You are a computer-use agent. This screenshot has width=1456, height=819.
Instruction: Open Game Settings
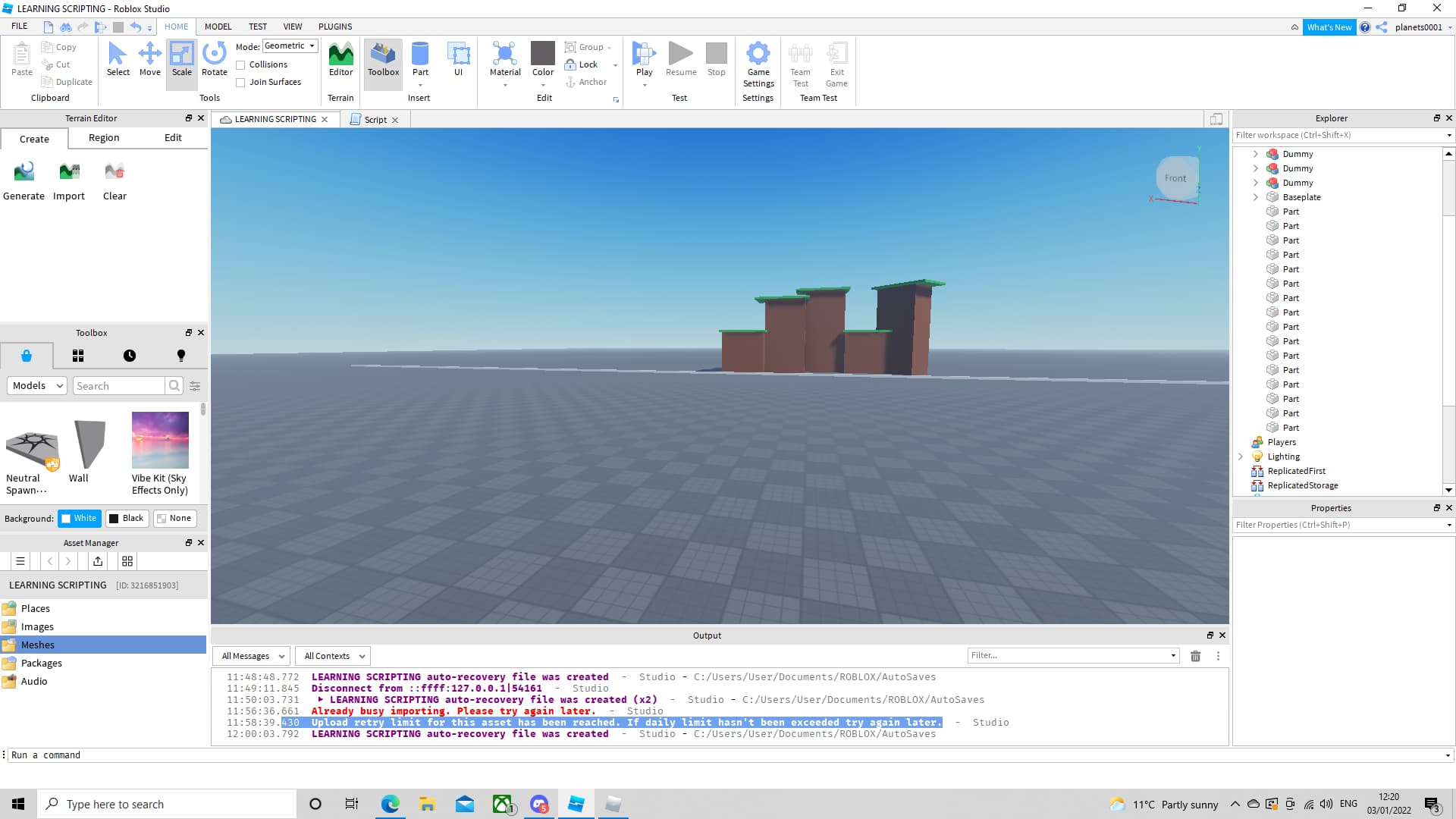(x=758, y=64)
